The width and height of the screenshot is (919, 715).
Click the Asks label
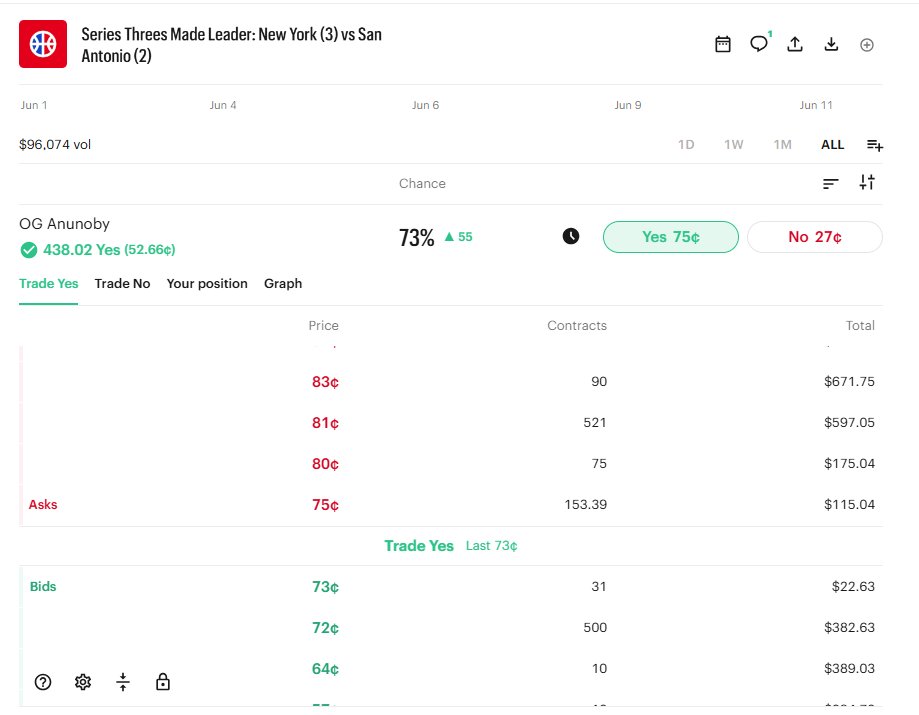(x=43, y=505)
